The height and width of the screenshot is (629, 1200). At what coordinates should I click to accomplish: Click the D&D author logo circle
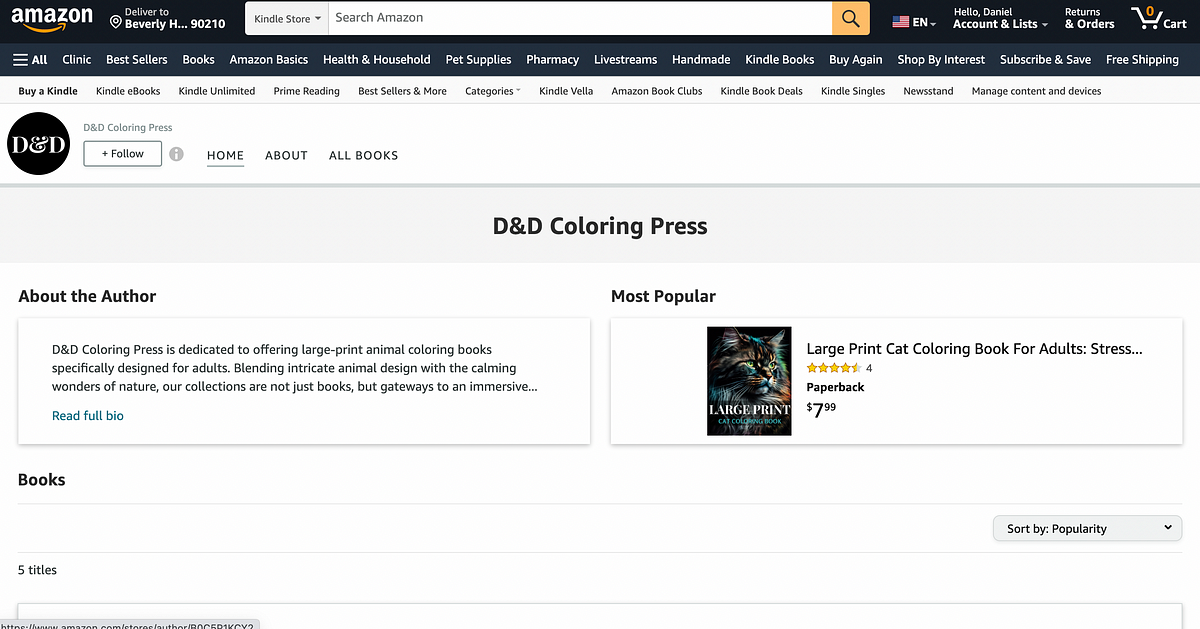coord(38,144)
